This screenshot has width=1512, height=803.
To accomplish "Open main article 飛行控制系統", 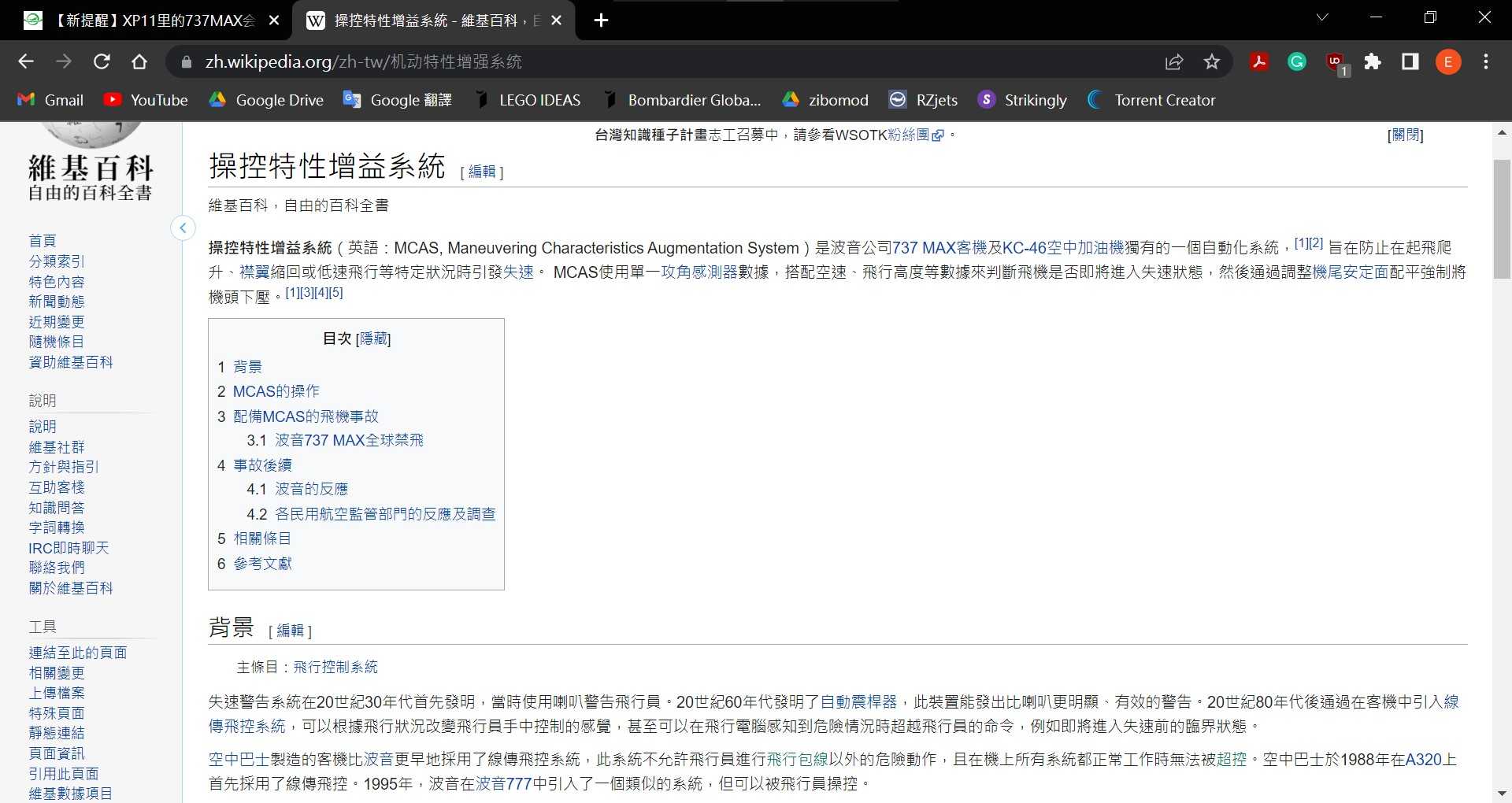I will click(335, 668).
